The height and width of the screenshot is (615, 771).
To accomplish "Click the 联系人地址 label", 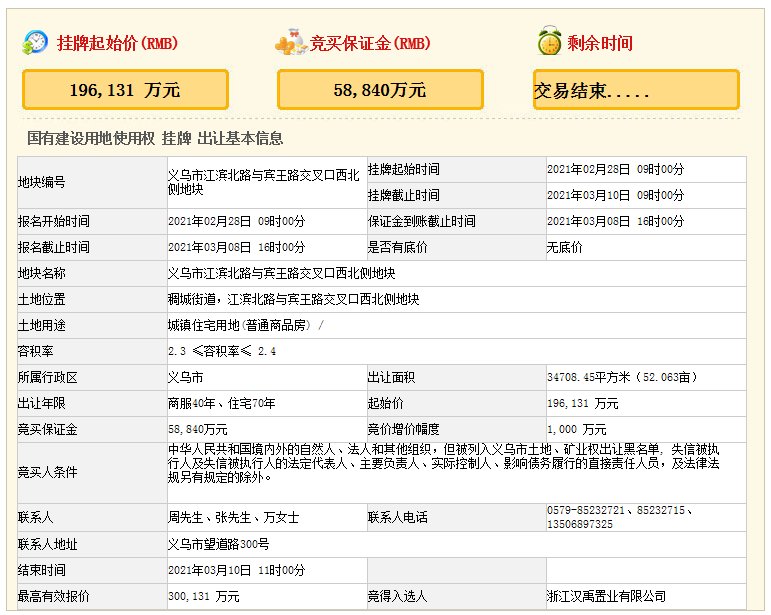I will pyautogui.click(x=48, y=544).
